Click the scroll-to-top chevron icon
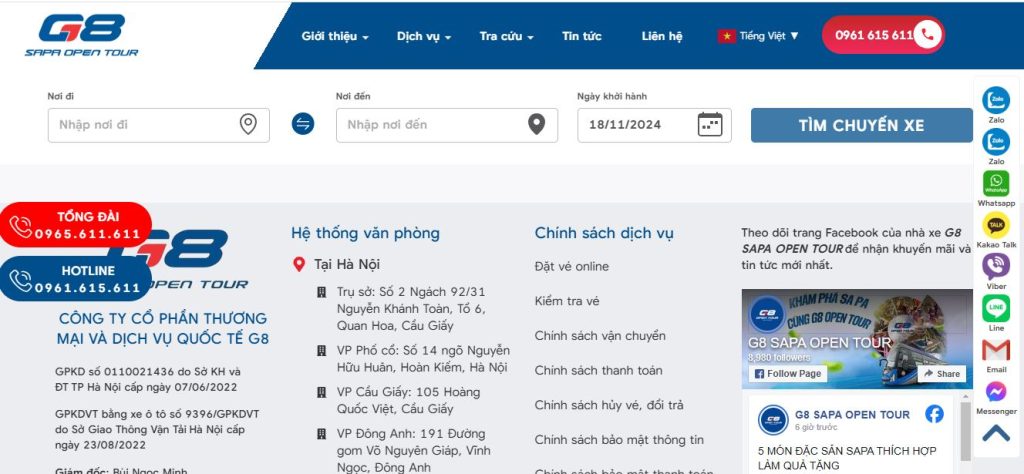The height and width of the screenshot is (474, 1024). (996, 434)
